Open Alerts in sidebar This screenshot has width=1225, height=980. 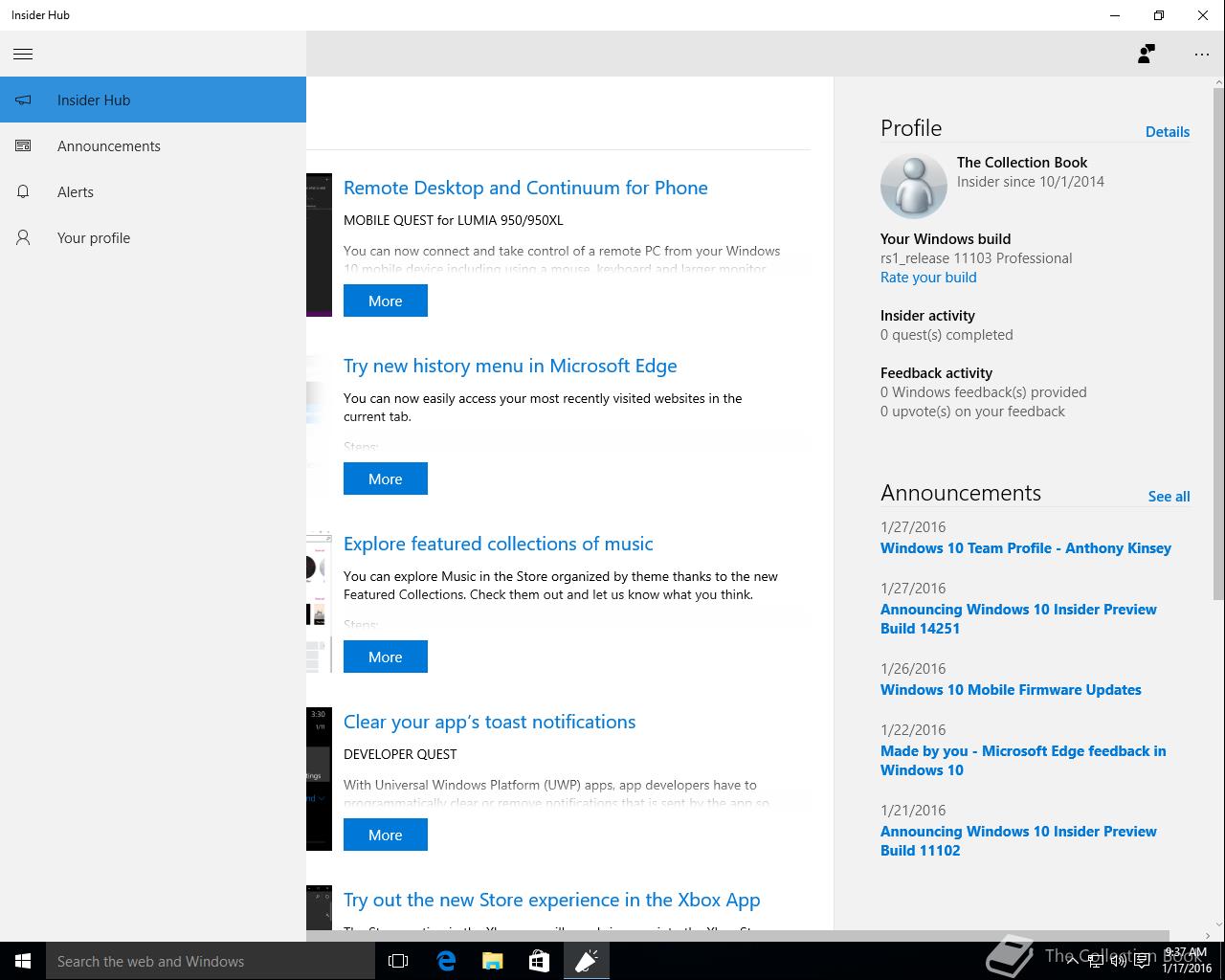click(153, 191)
